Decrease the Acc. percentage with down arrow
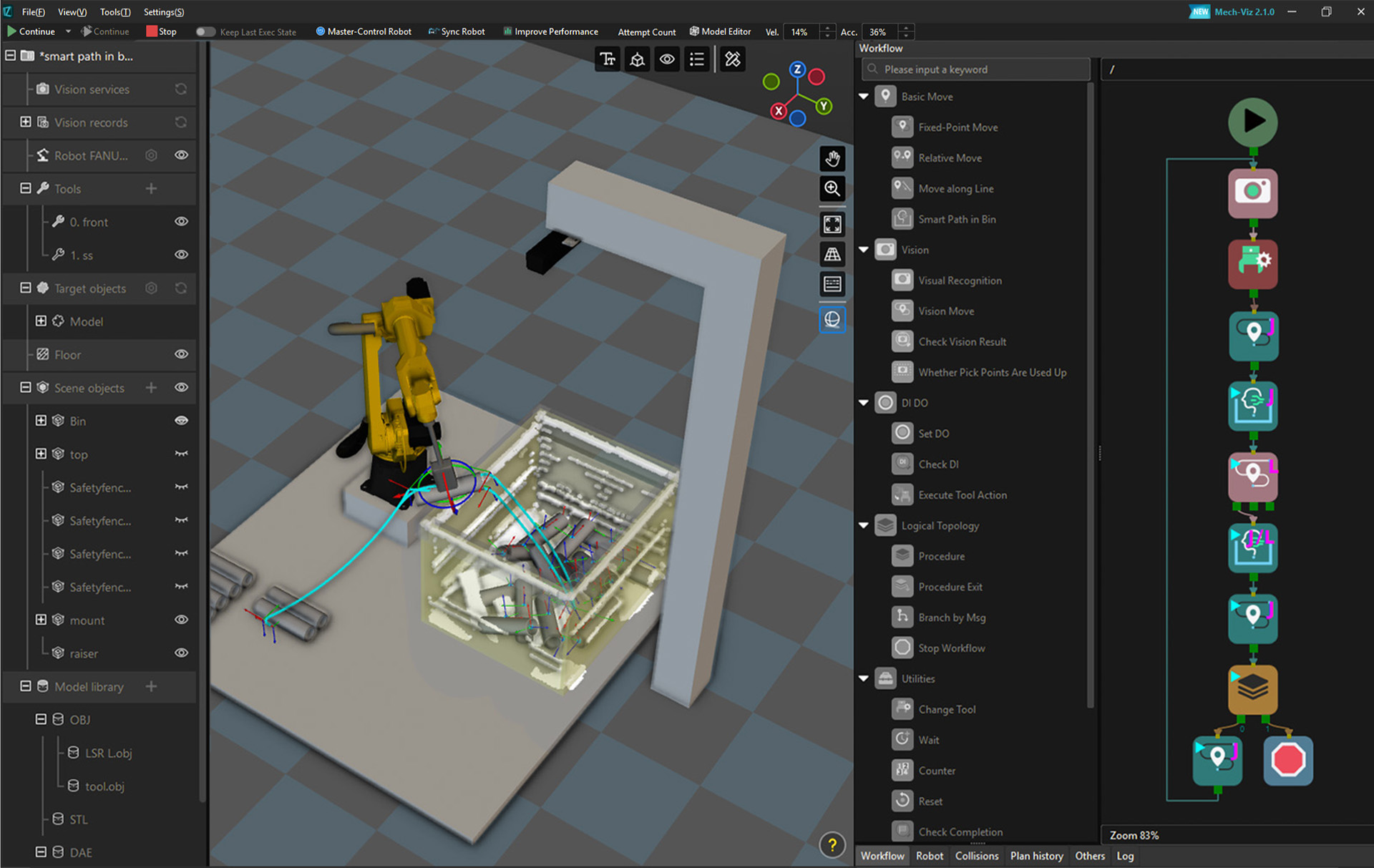Viewport: 1374px width, 868px height. click(906, 36)
